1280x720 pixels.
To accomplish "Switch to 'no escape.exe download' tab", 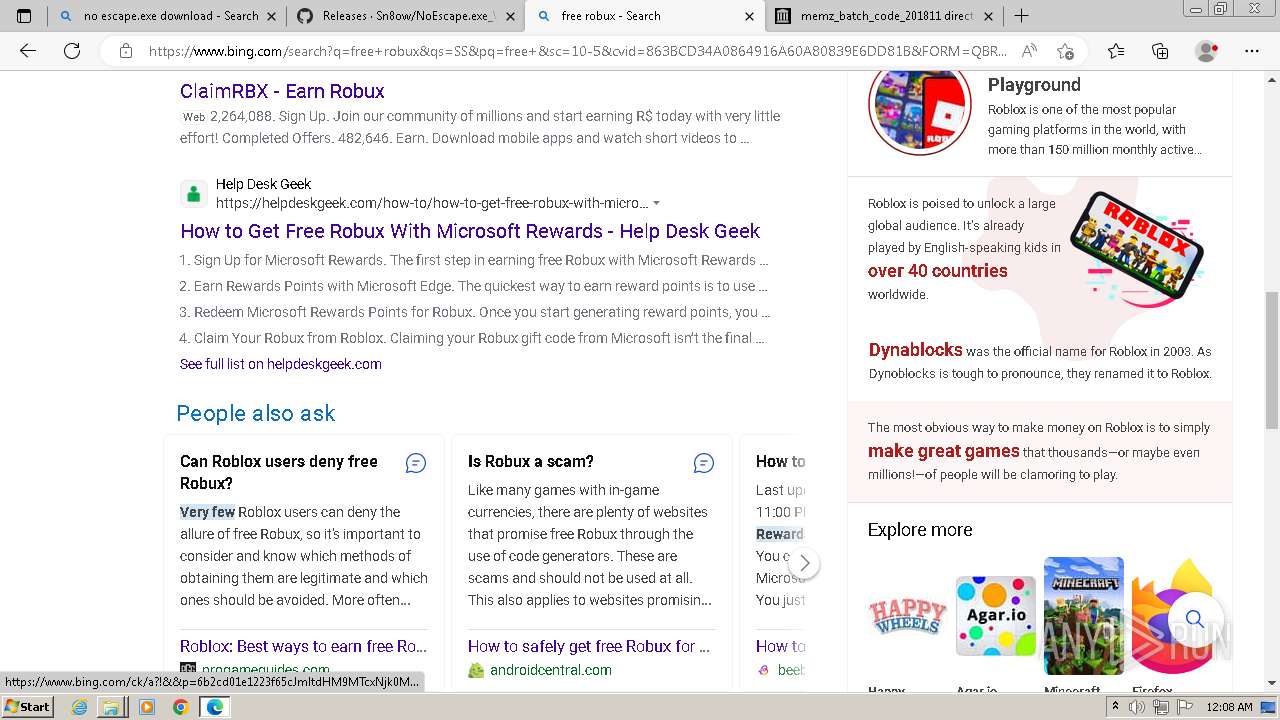I will (x=170, y=16).
